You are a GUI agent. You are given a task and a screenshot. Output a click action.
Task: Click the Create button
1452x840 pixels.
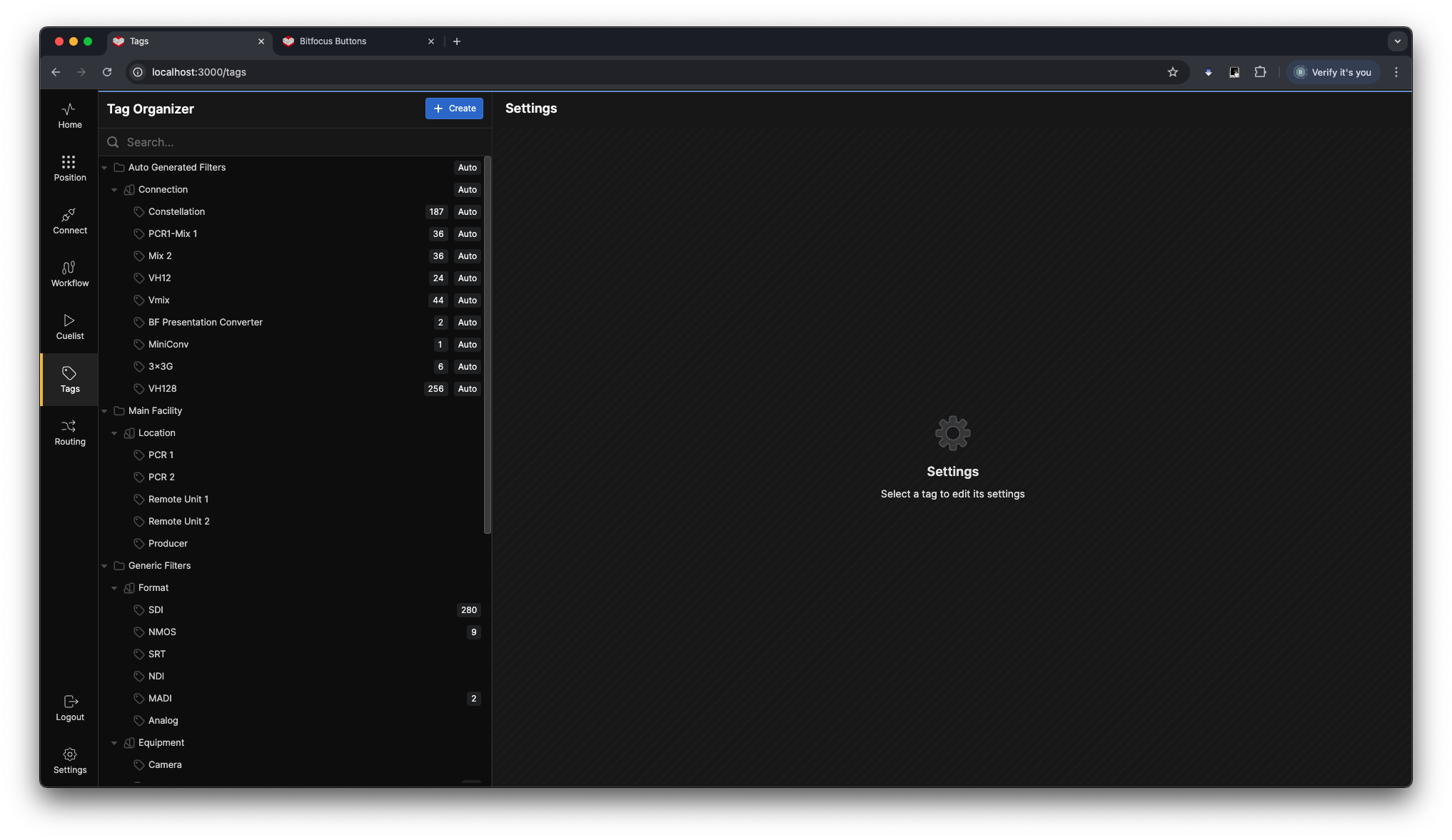454,108
